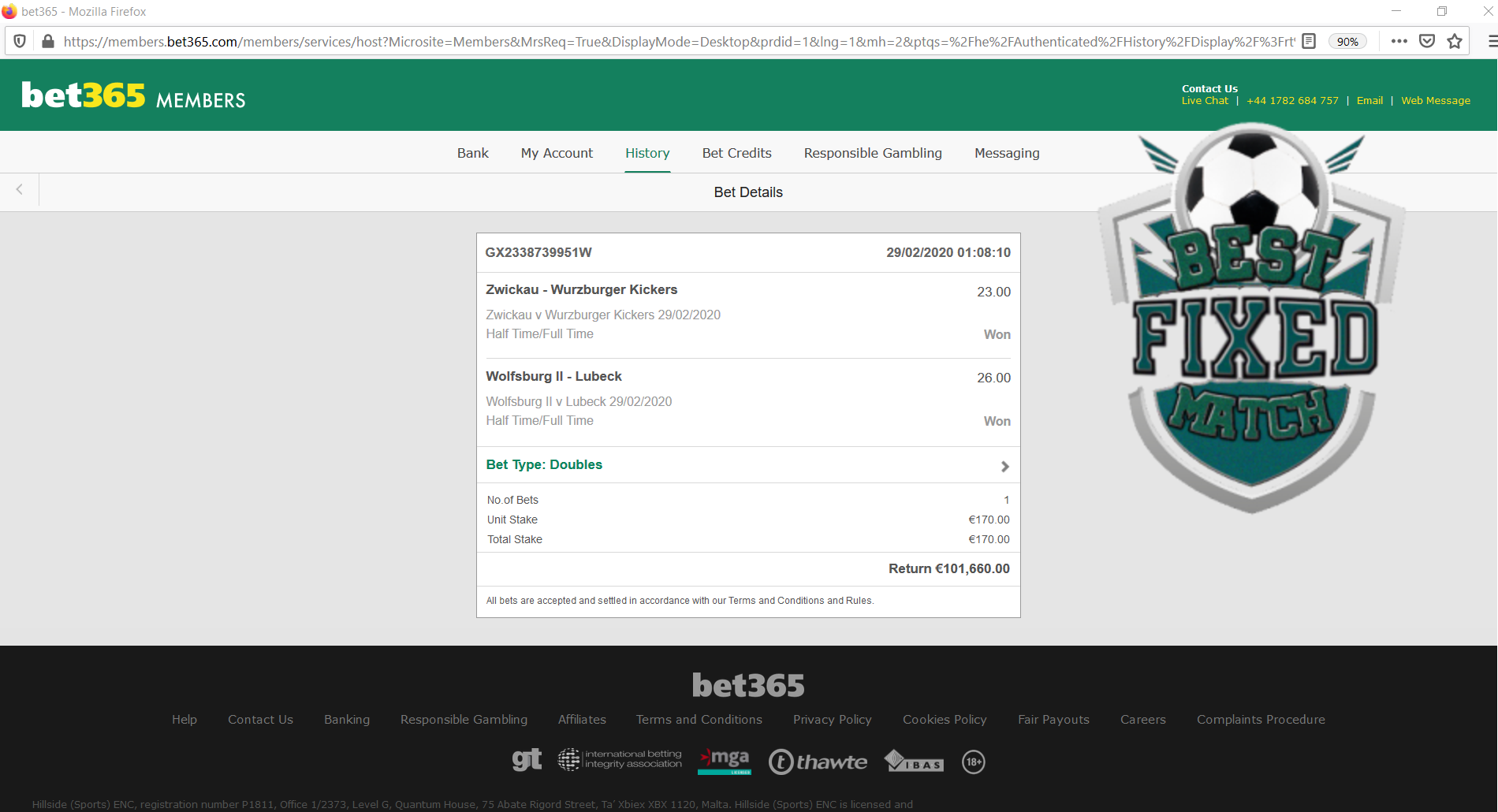Click the footer bet365 logo
Viewport: 1498px width, 812px height.
748,685
